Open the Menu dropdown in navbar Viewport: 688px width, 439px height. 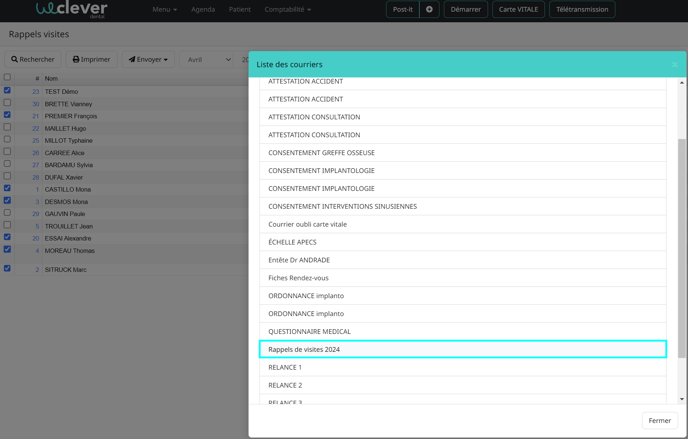point(165,9)
